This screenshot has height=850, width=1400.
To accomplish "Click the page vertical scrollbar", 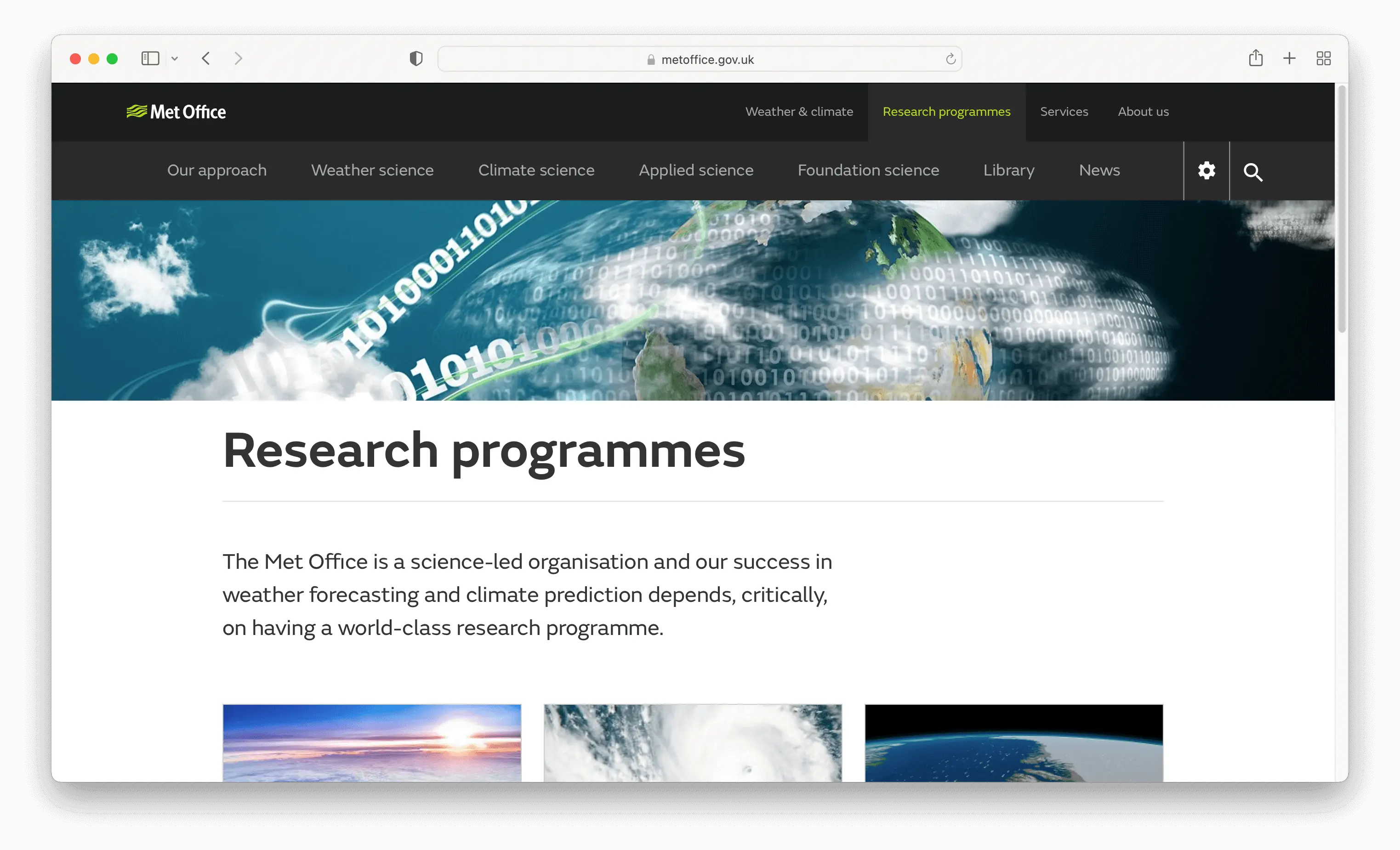I will pos(1342,210).
